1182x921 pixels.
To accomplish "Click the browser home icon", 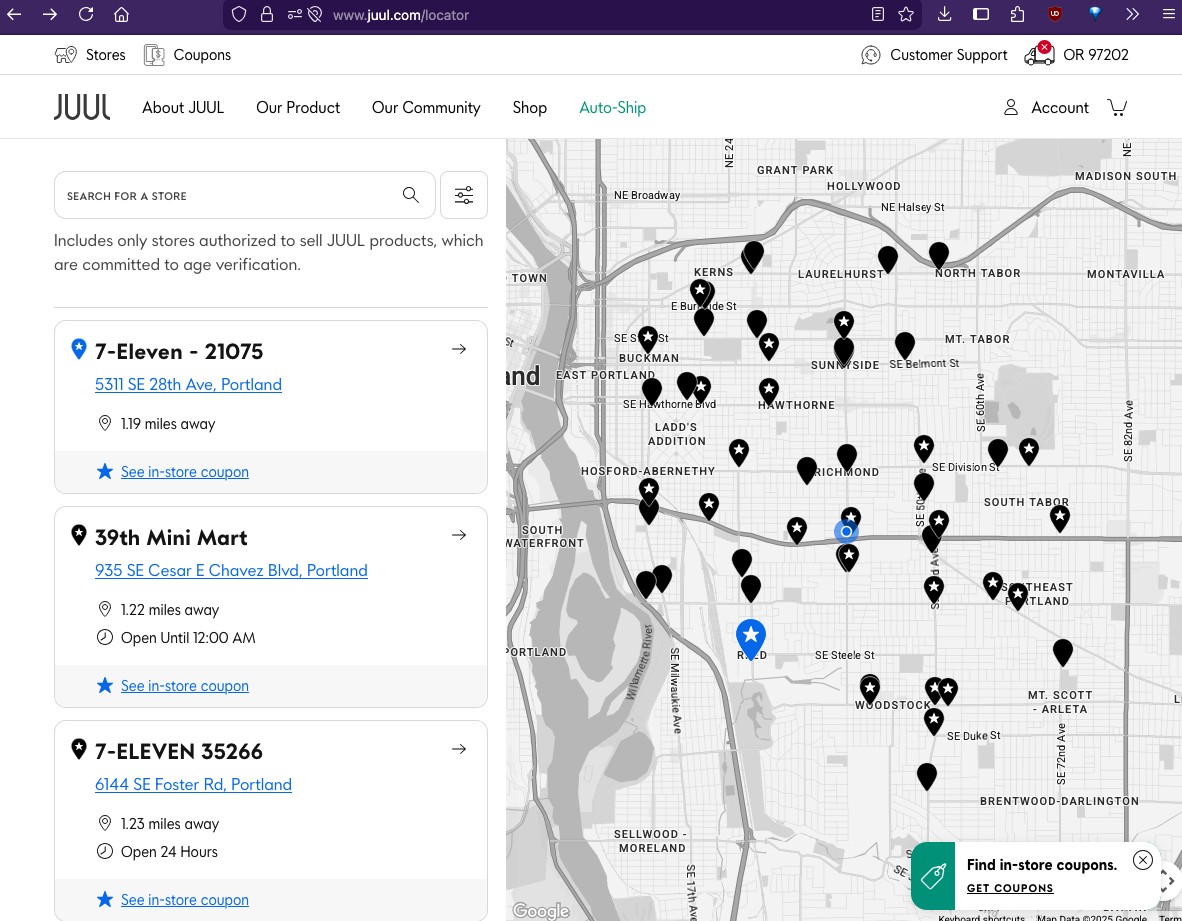I will [121, 15].
